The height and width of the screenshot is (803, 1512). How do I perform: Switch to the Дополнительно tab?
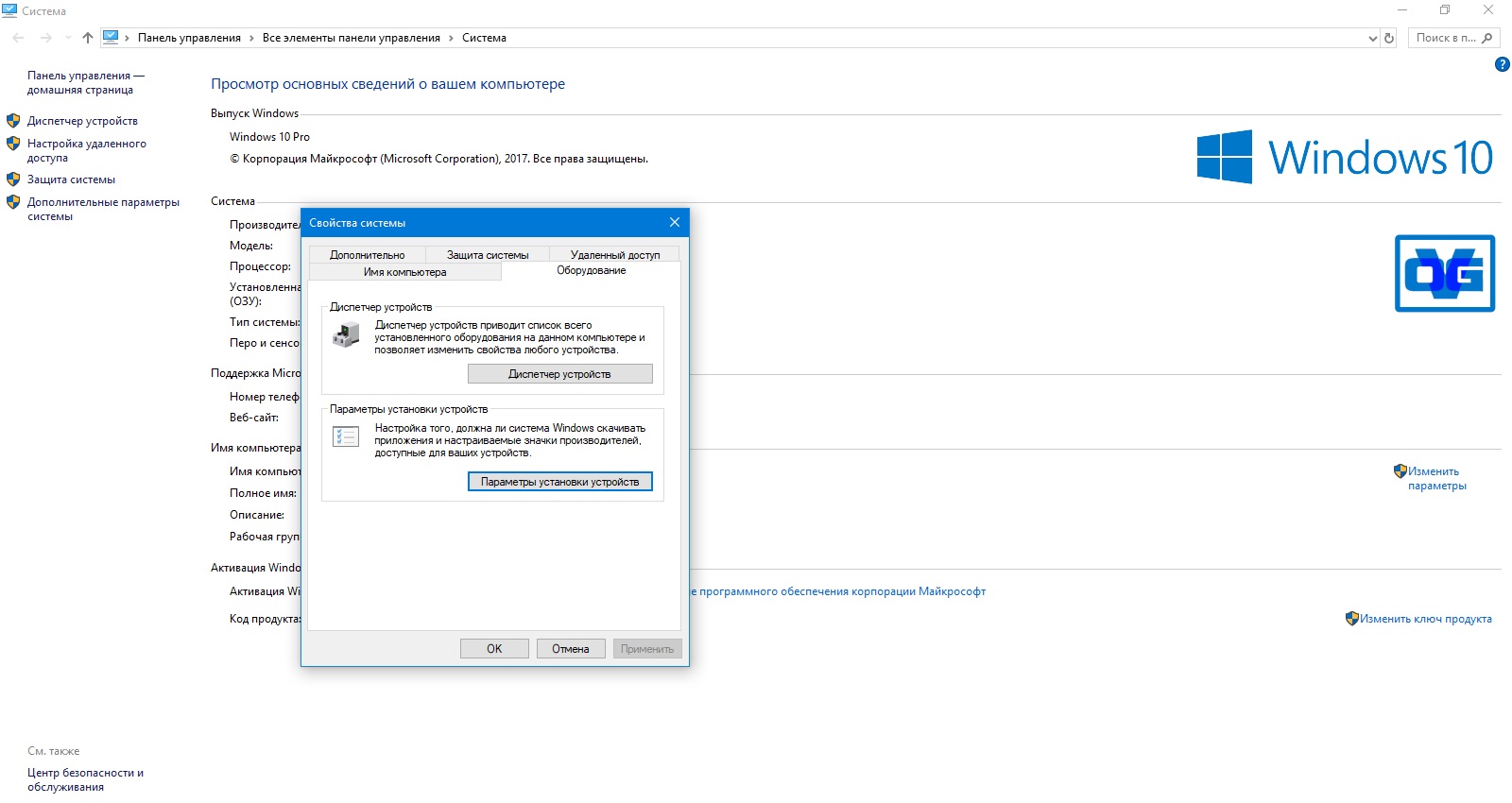pyautogui.click(x=367, y=255)
